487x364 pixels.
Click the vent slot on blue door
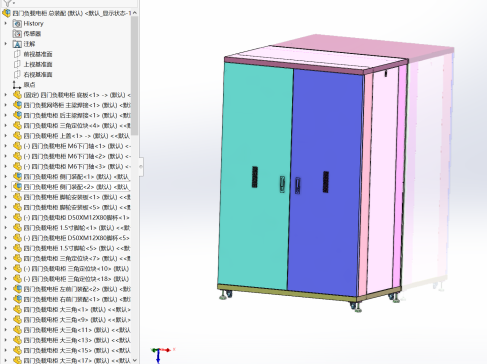(326, 182)
